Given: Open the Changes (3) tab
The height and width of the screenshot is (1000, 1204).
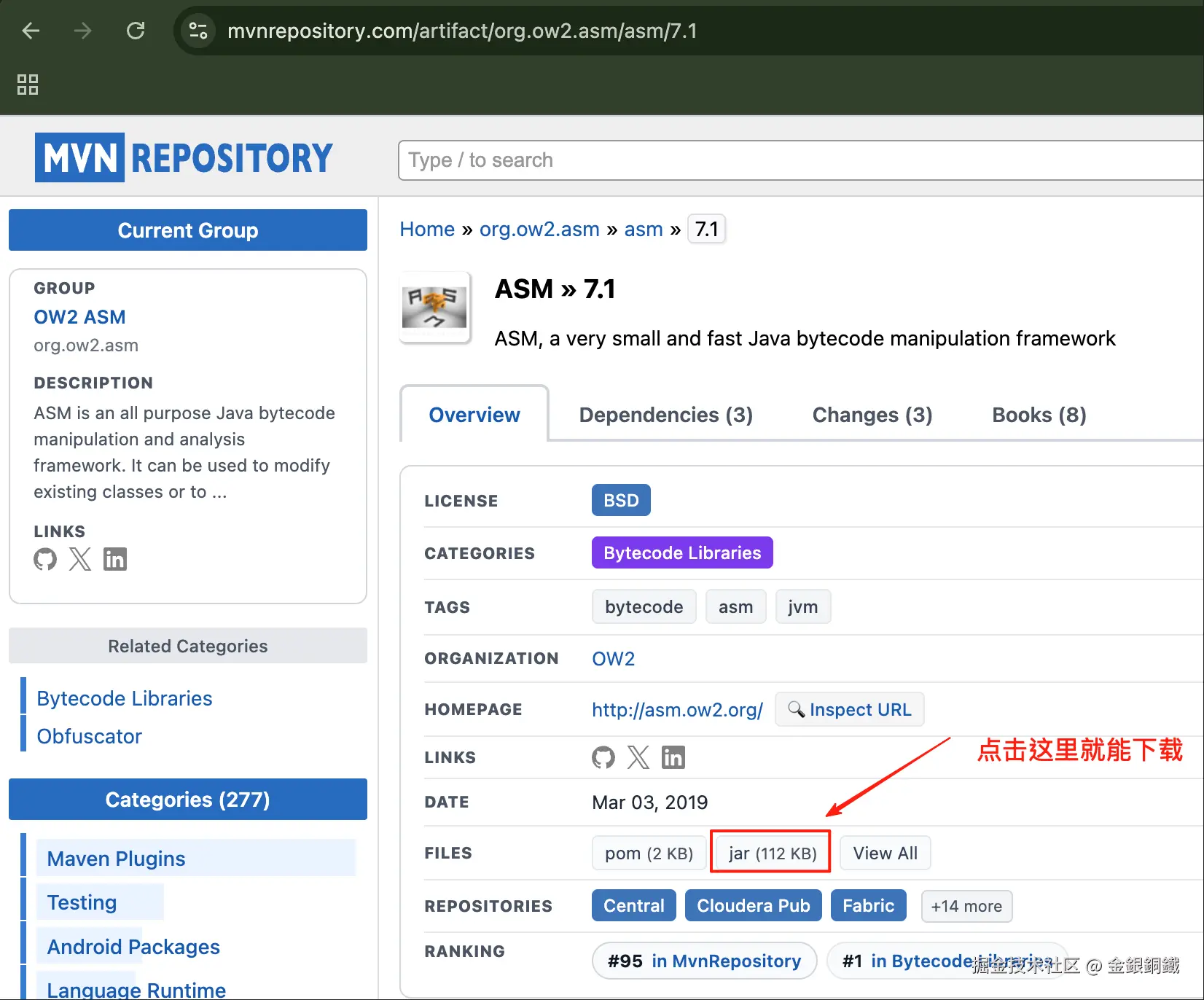Looking at the screenshot, I should coord(872,415).
